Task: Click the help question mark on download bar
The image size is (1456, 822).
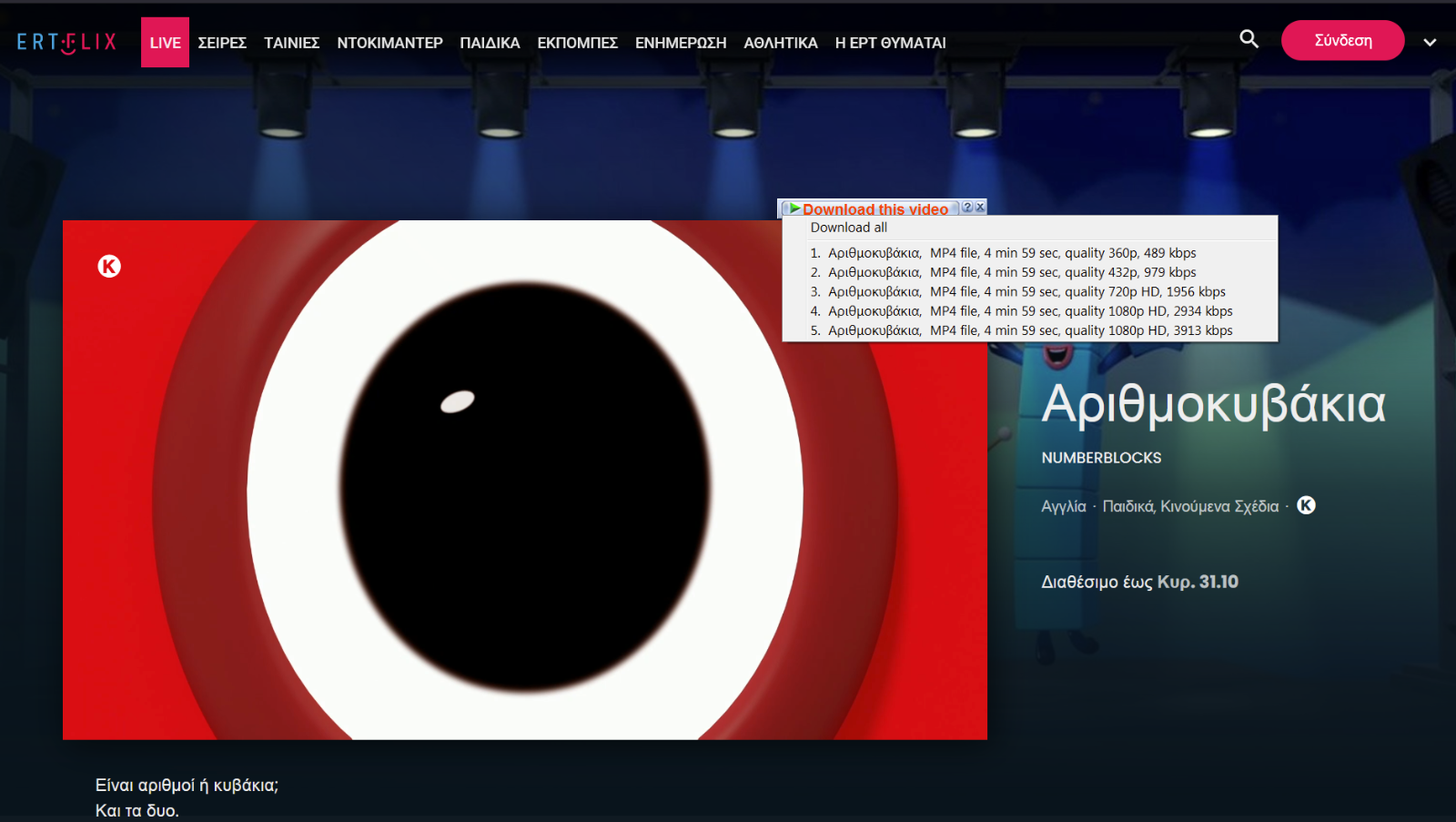Action: coord(967,208)
